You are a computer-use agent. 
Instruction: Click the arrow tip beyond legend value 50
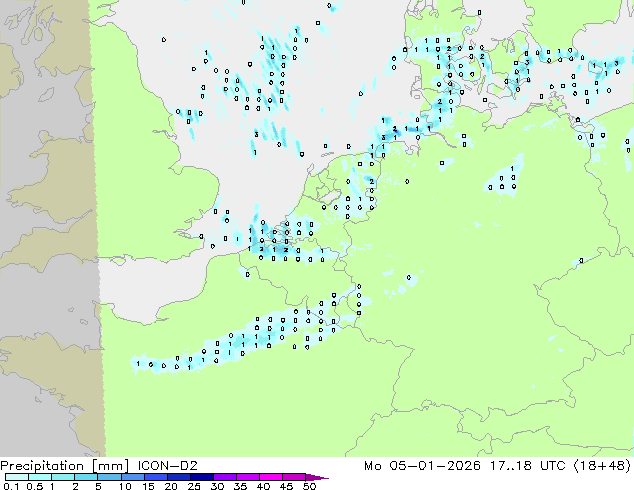click(x=317, y=477)
